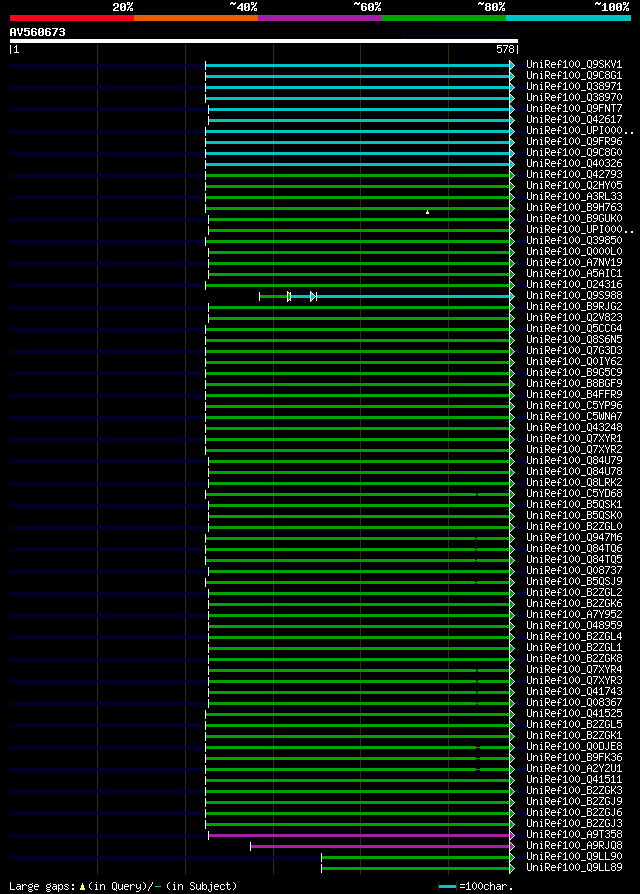640x894 pixels.
Task: Select the UniRef100_Q7G3D3 label
Action: (574, 351)
